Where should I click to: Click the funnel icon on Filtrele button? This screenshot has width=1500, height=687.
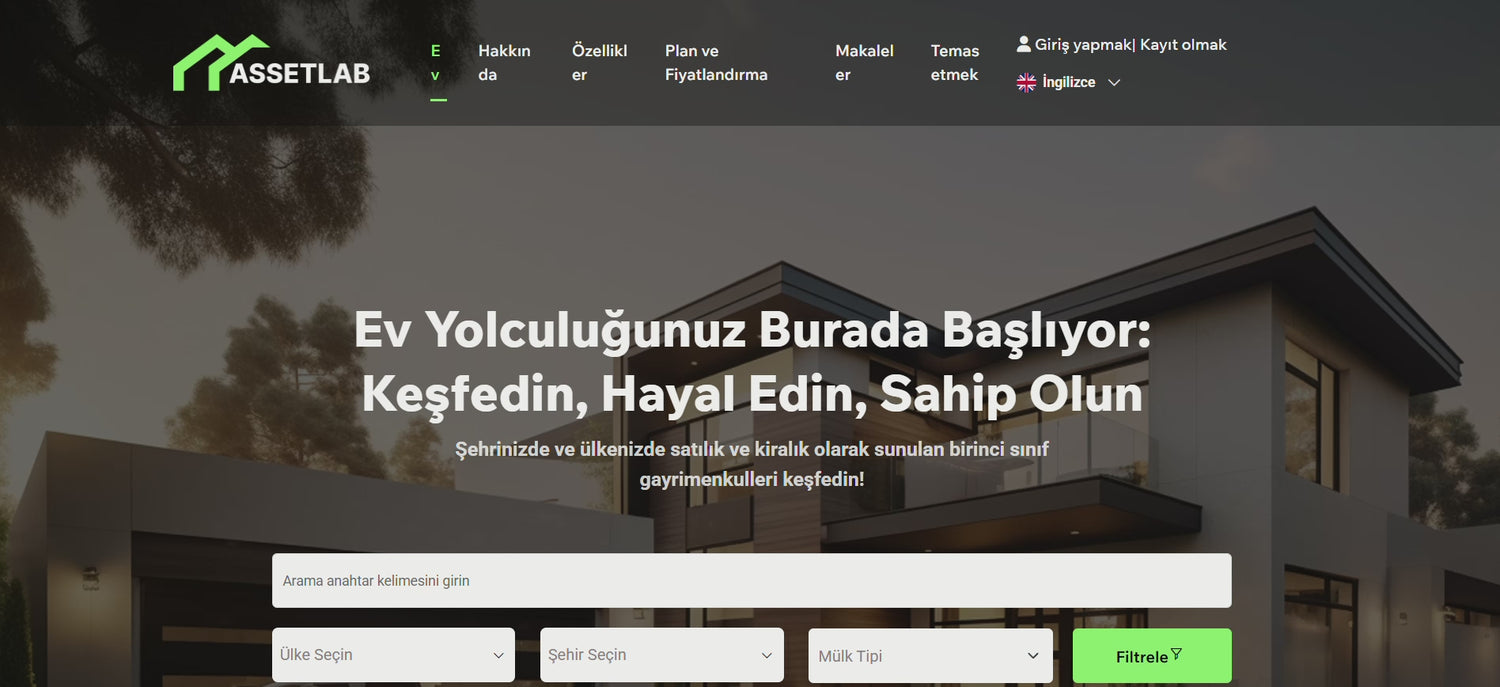1176,654
